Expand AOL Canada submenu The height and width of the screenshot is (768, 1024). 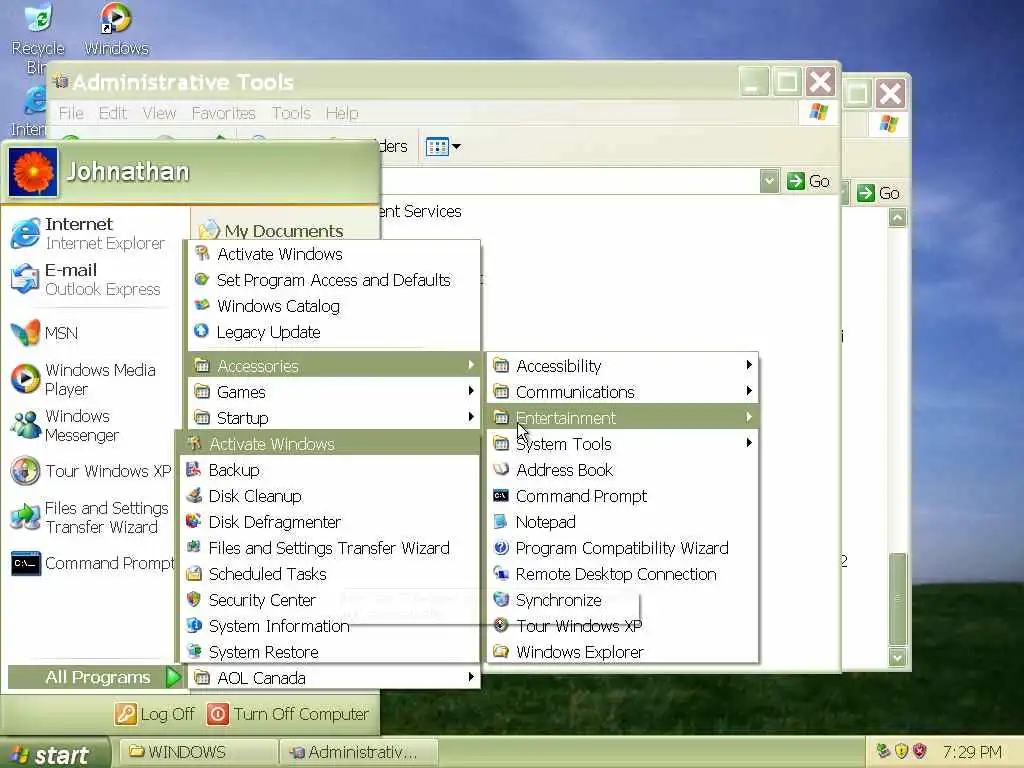click(x=334, y=678)
